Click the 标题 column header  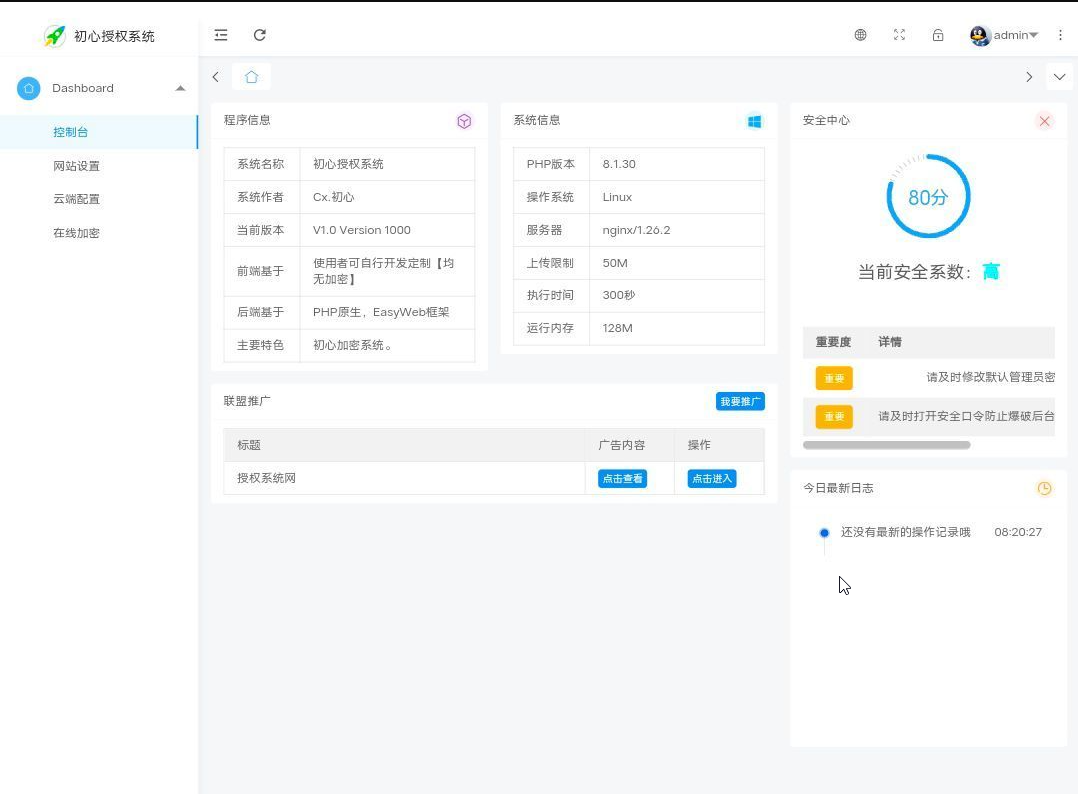click(x=249, y=445)
